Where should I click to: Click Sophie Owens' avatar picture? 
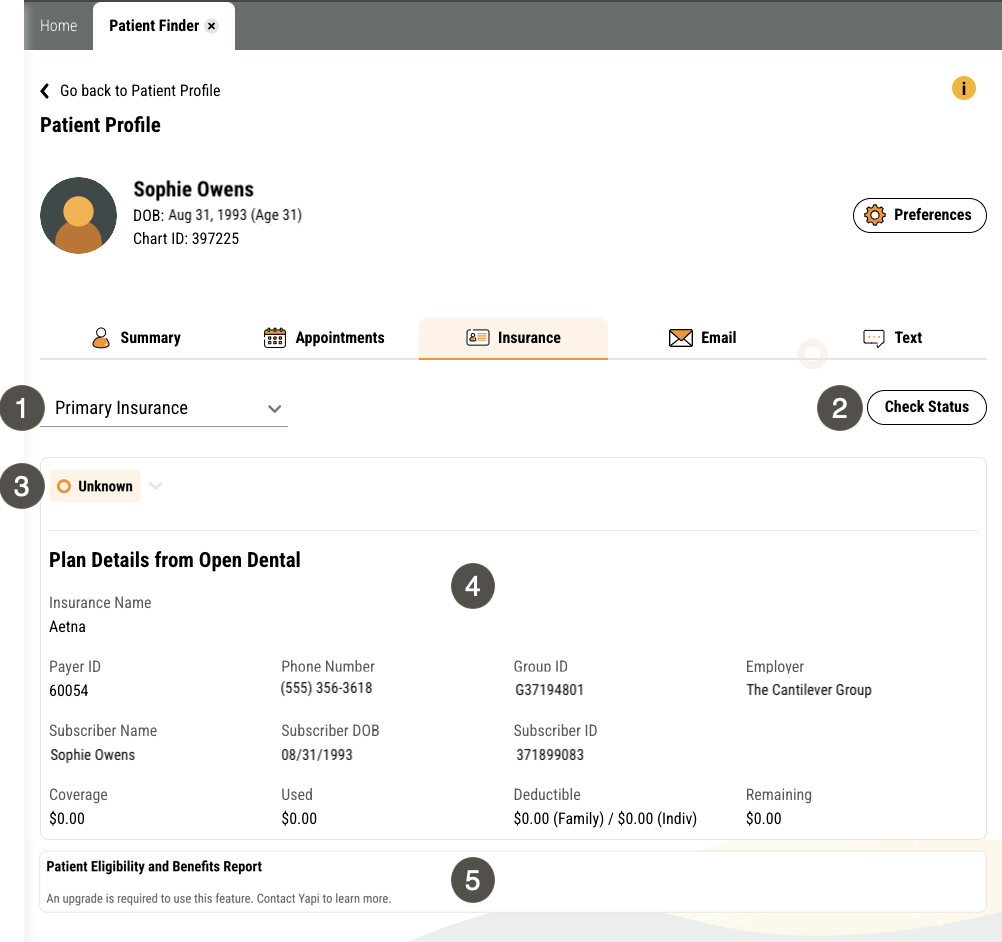pyautogui.click(x=79, y=215)
